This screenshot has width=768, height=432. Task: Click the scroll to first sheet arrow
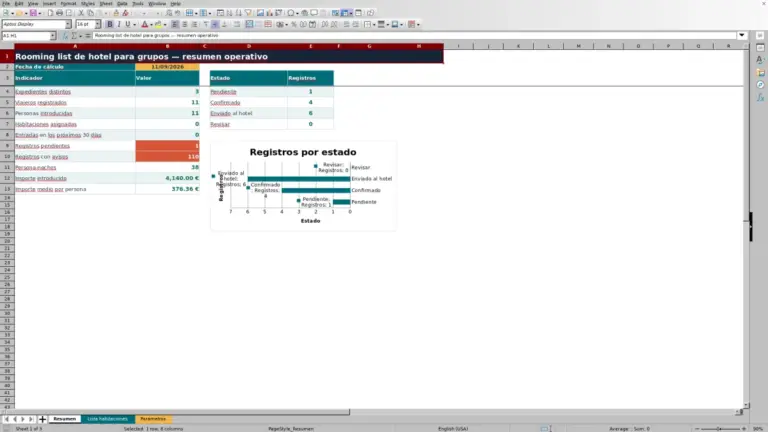coord(6,419)
